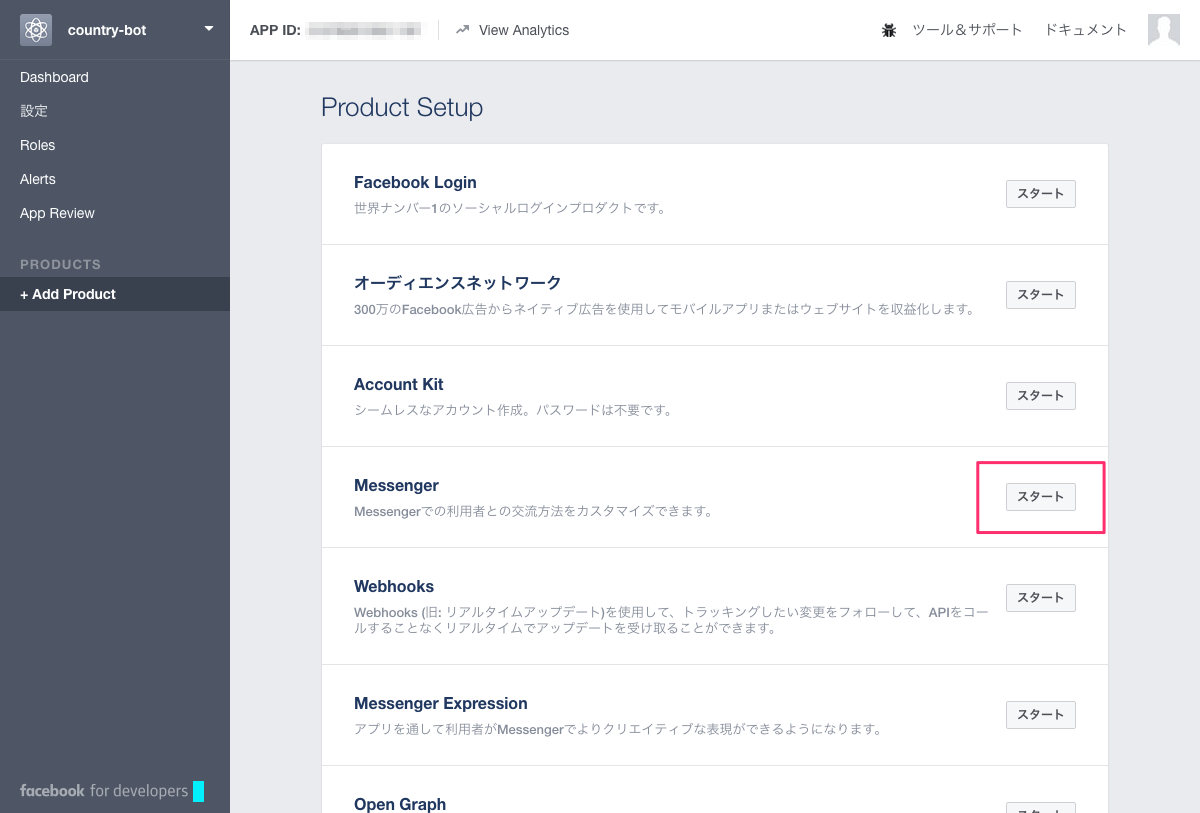Open View Analytics link
This screenshot has height=813, width=1200.
[x=523, y=30]
